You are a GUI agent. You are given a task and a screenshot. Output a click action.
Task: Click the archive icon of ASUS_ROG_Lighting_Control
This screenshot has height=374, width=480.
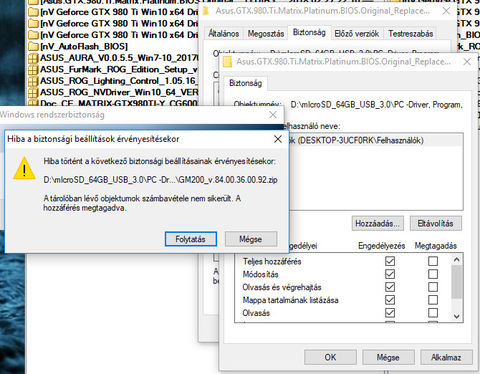pyautogui.click(x=33, y=81)
